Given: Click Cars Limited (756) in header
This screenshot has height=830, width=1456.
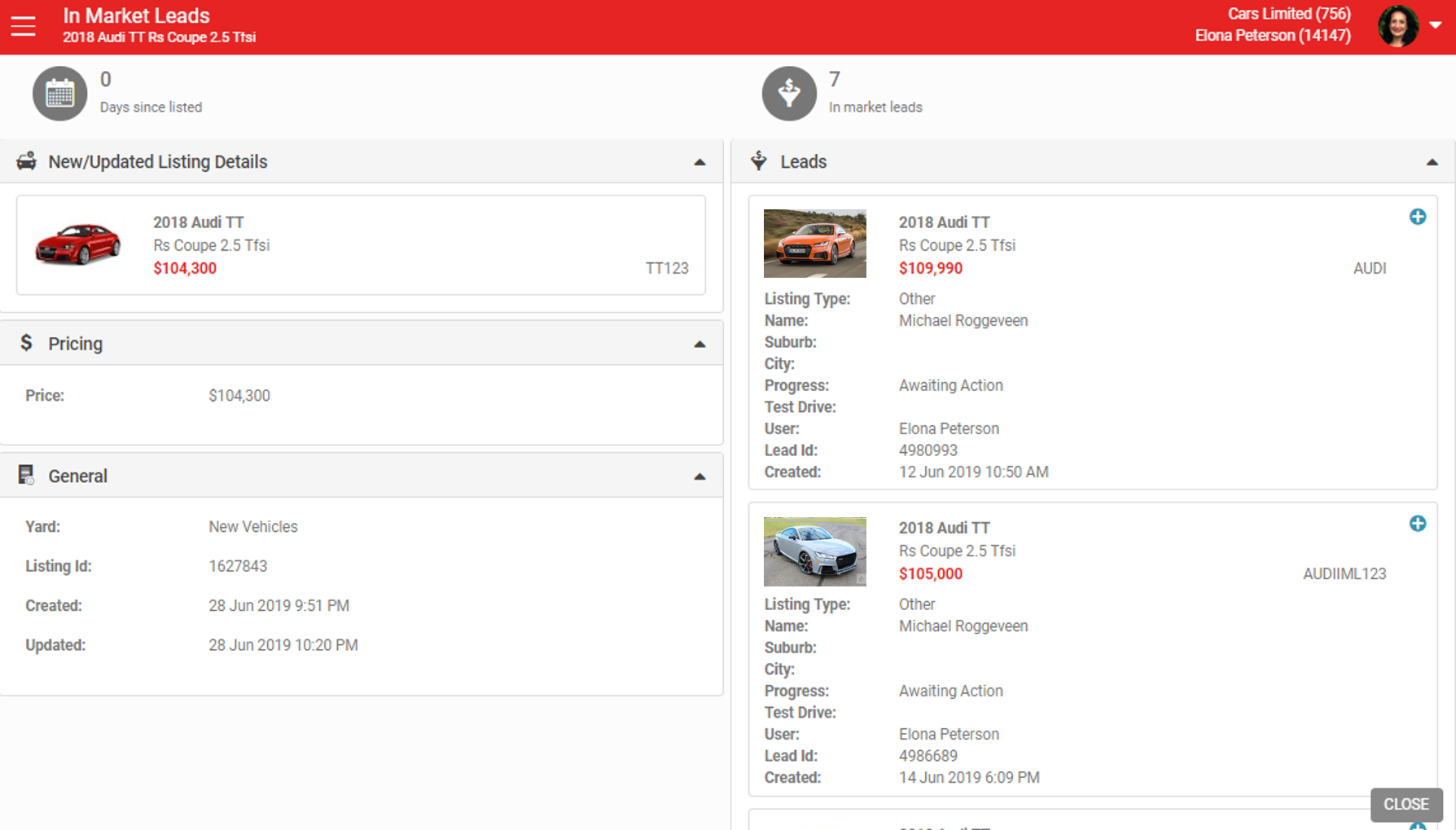Looking at the screenshot, I should [x=1289, y=14].
